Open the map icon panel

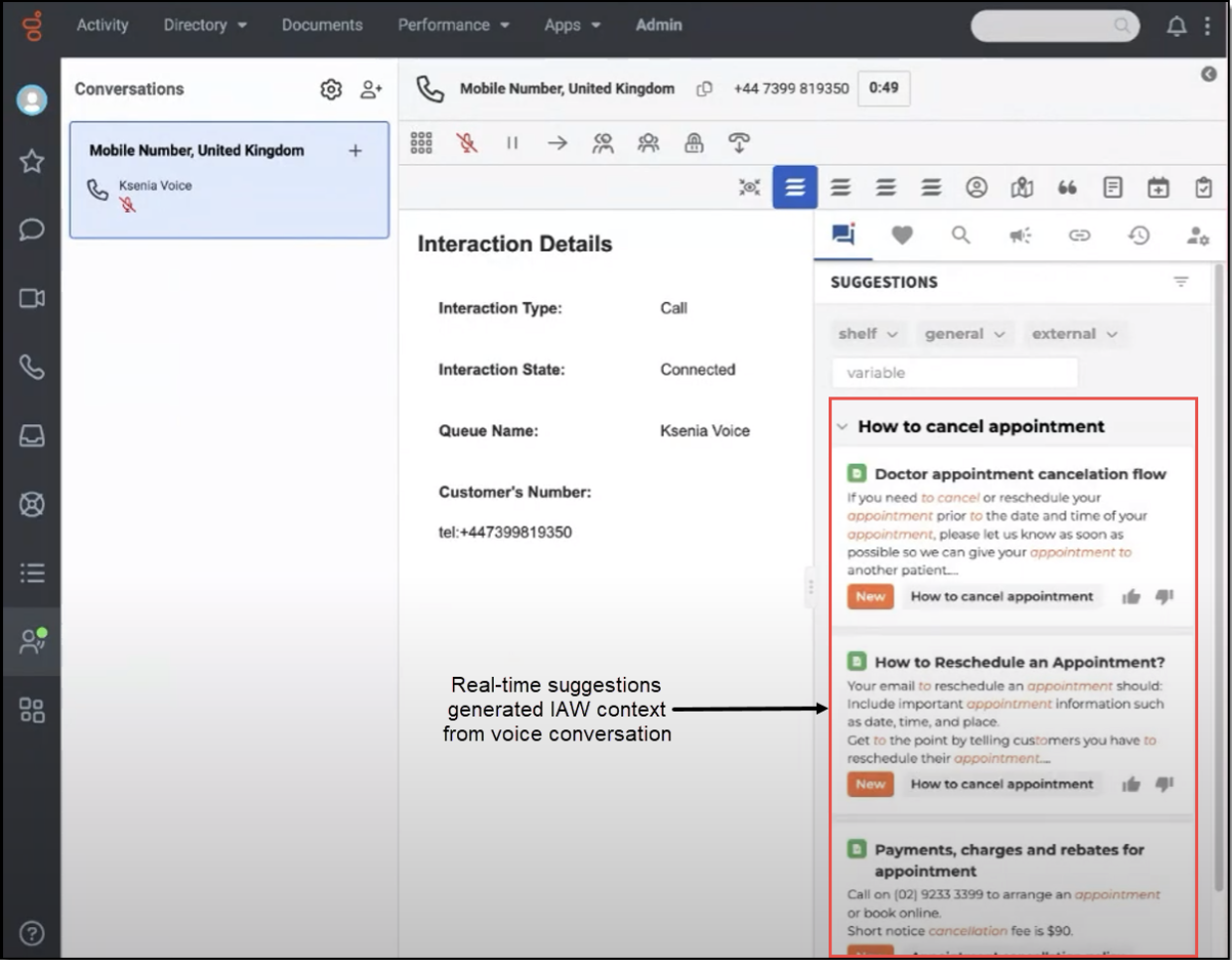point(1022,187)
